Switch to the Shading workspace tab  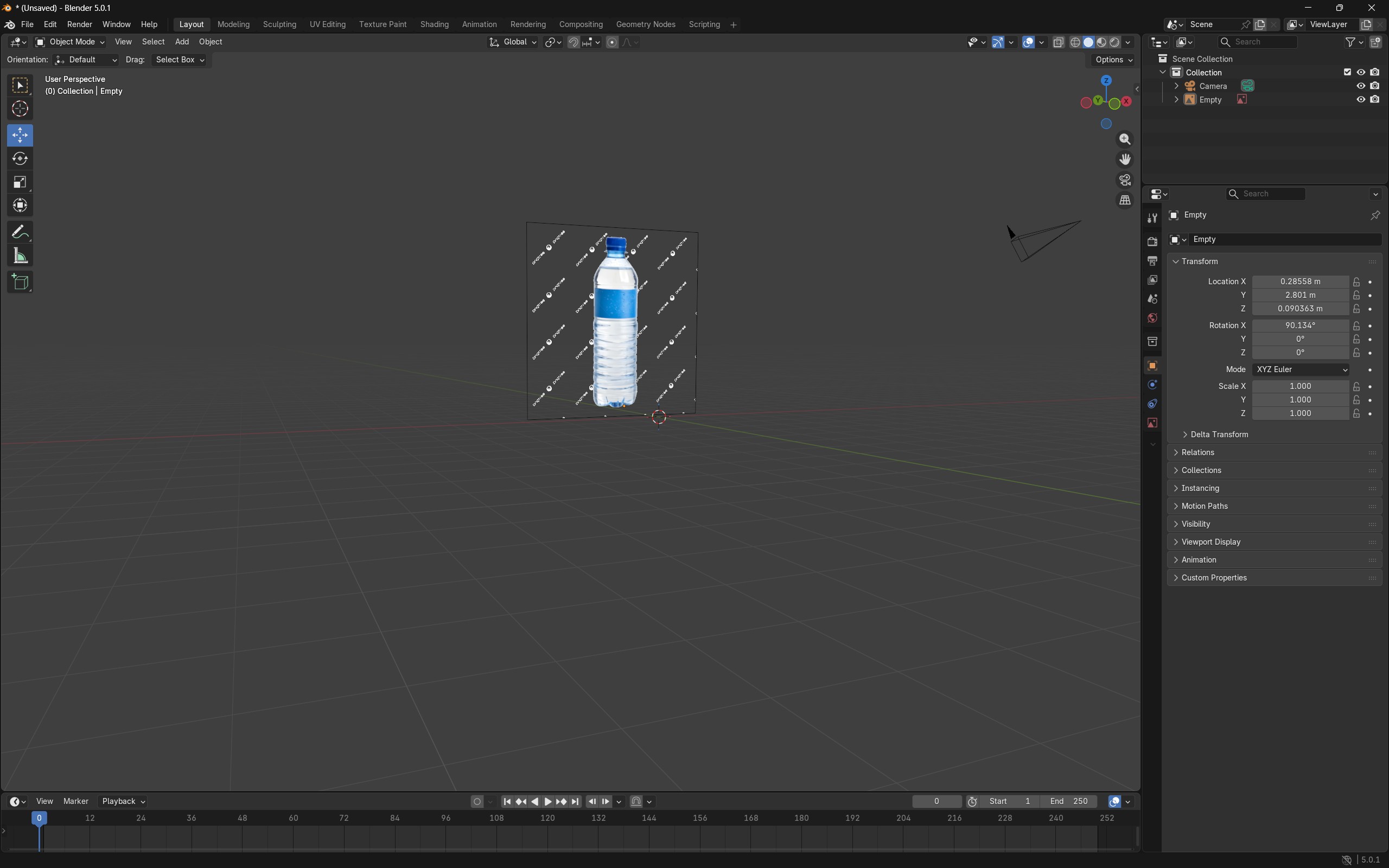[x=434, y=25]
